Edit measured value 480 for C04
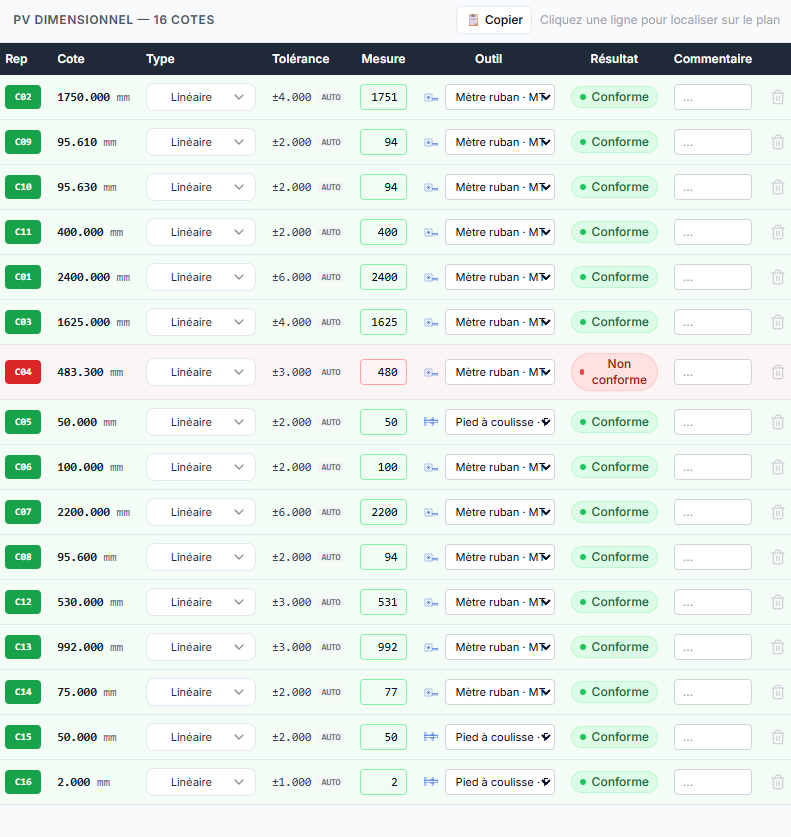This screenshot has height=837, width=791. [383, 372]
